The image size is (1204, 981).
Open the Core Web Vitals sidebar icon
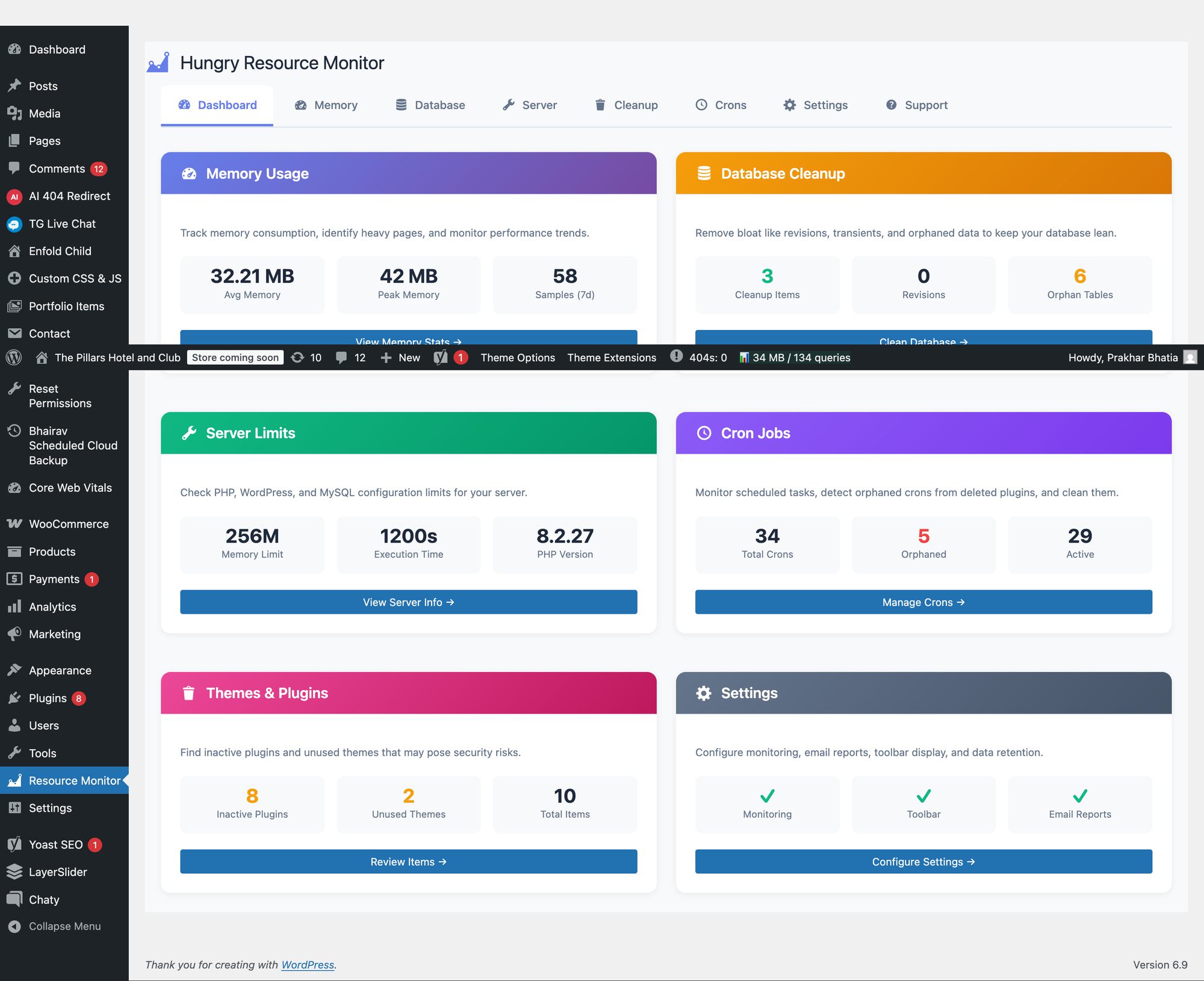[x=14, y=488]
